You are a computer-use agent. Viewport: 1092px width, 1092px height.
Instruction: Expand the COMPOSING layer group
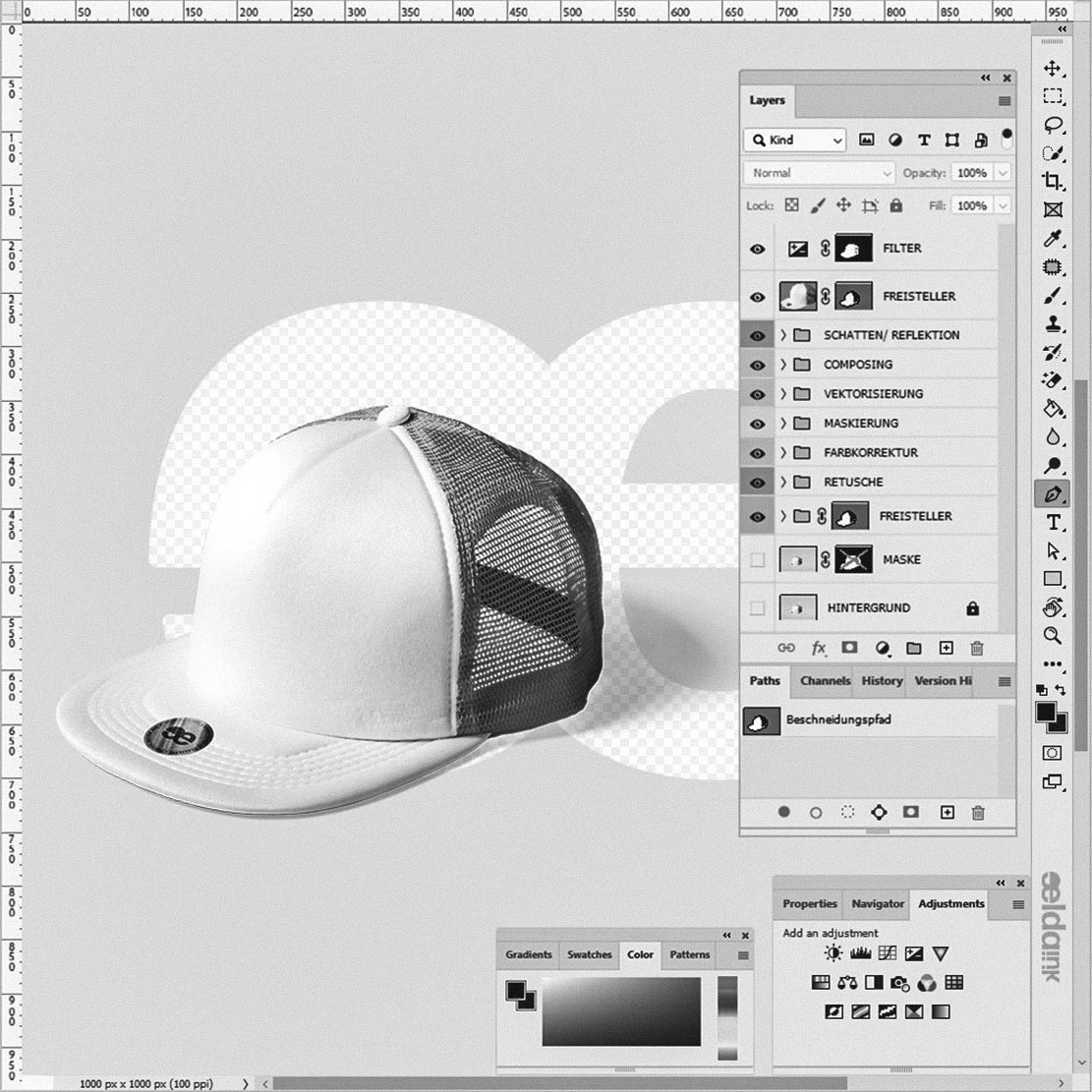tap(782, 365)
